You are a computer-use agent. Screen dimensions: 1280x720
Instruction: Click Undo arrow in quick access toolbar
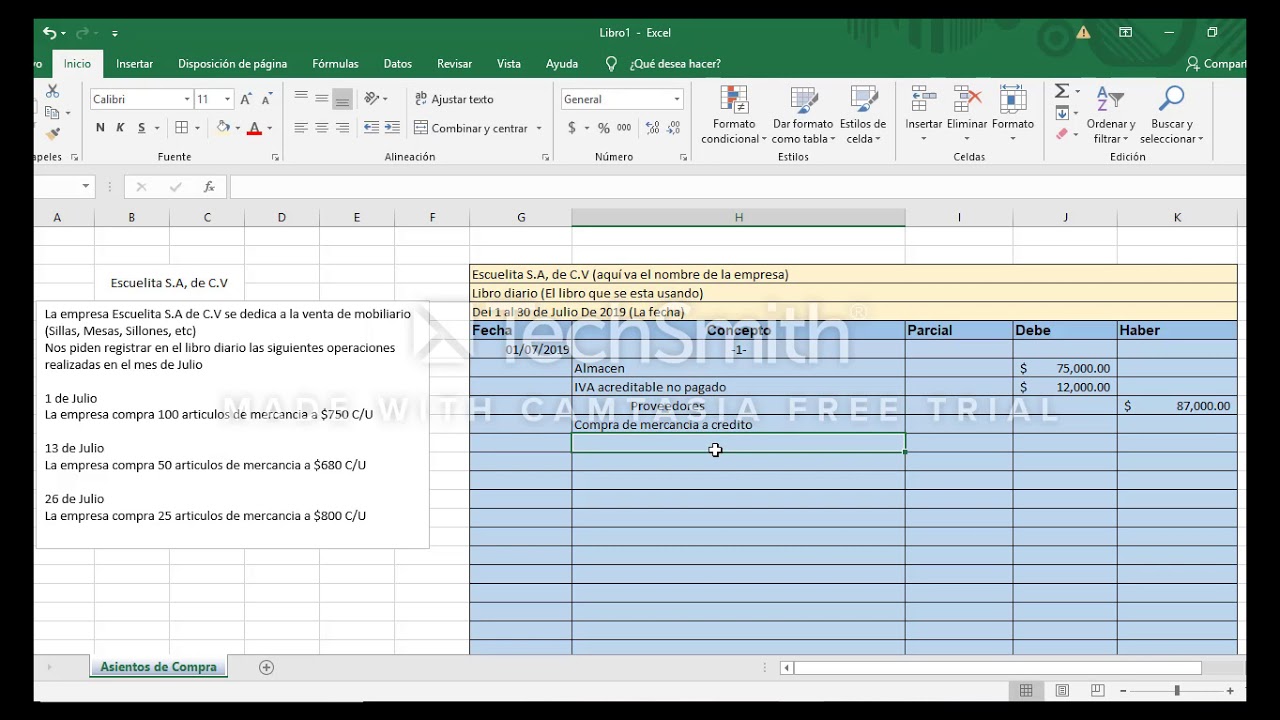pyautogui.click(x=49, y=33)
